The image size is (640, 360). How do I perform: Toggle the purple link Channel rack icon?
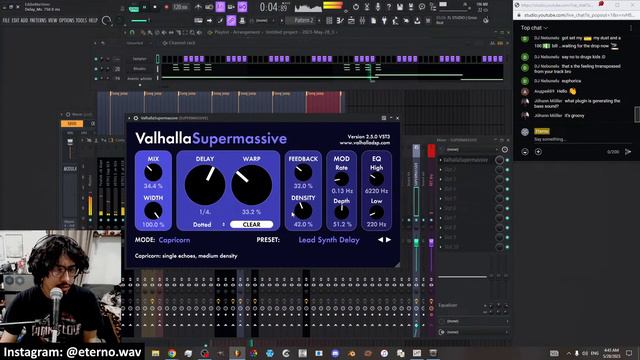[231, 20]
